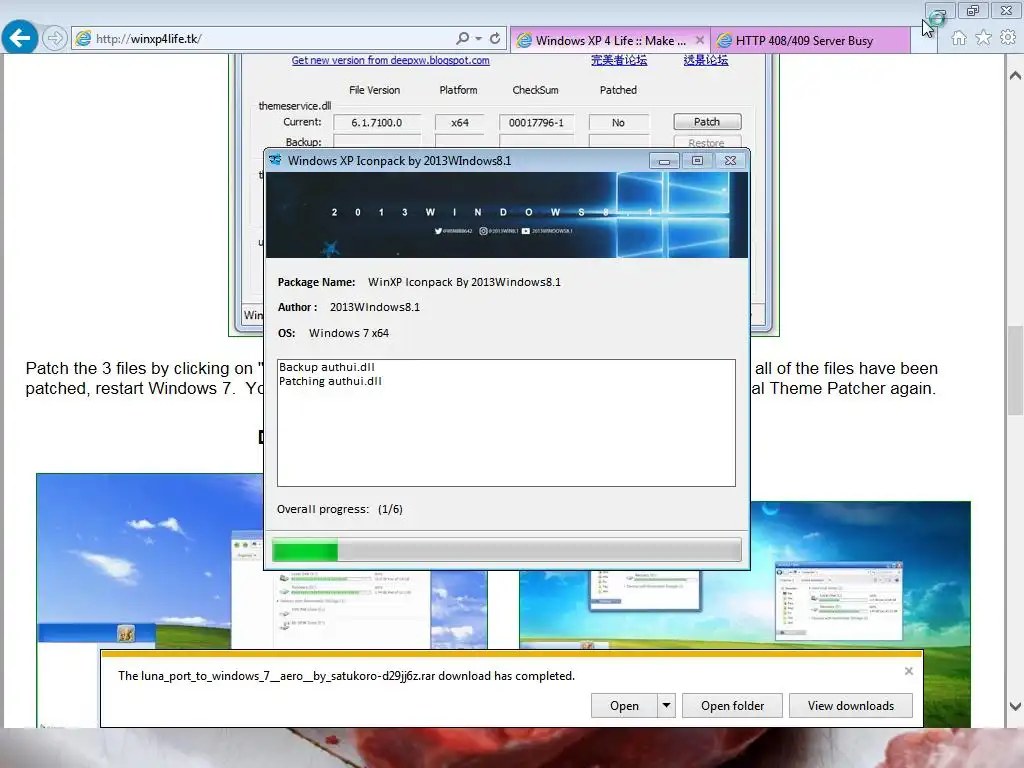Viewport: 1024px width, 768px height.
Task: Click the Current CheckSum field 00017796-1
Action: [536, 122]
